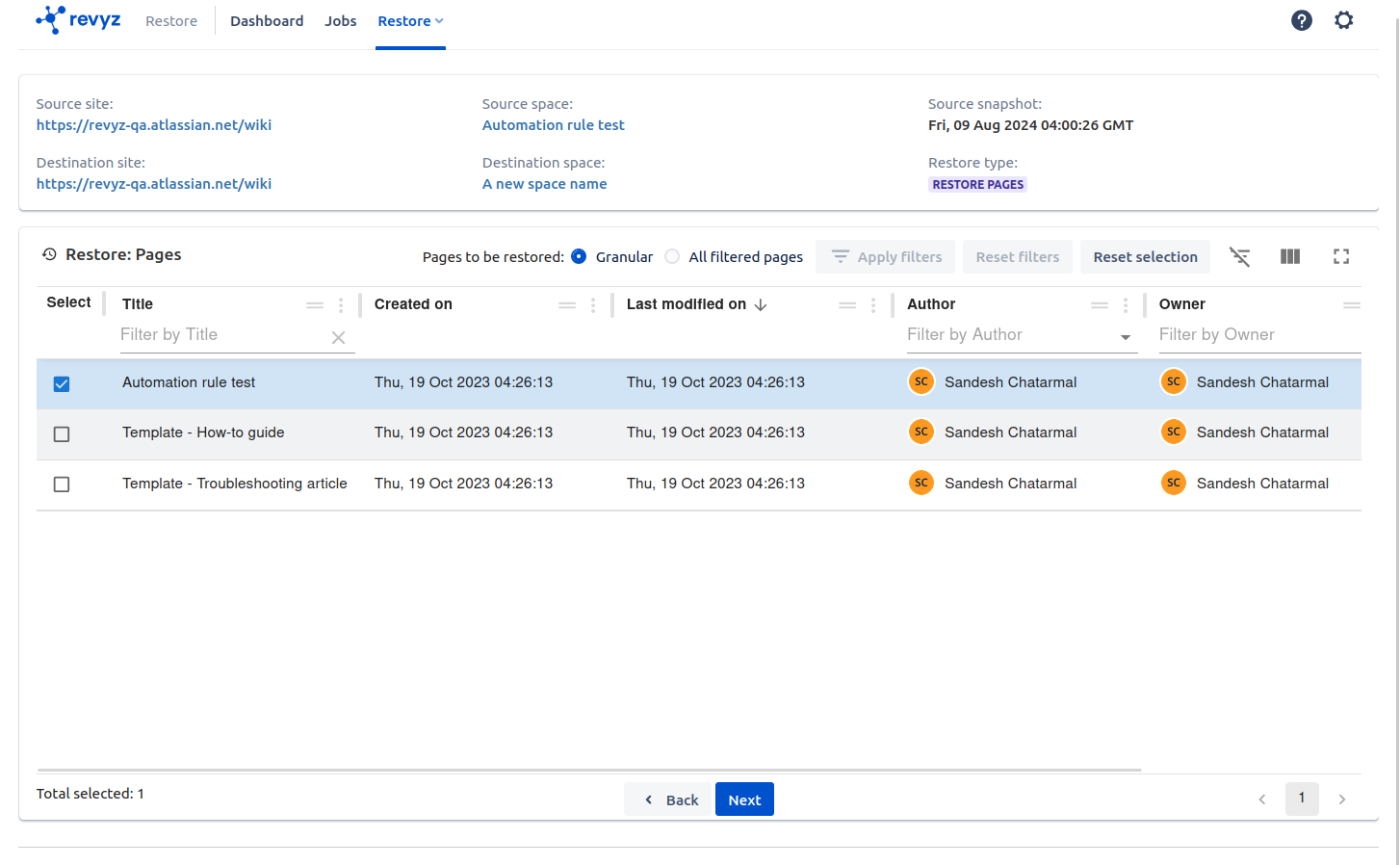The width and height of the screenshot is (1400, 865).
Task: Sort by Last modified on column arrow
Action: click(x=761, y=304)
